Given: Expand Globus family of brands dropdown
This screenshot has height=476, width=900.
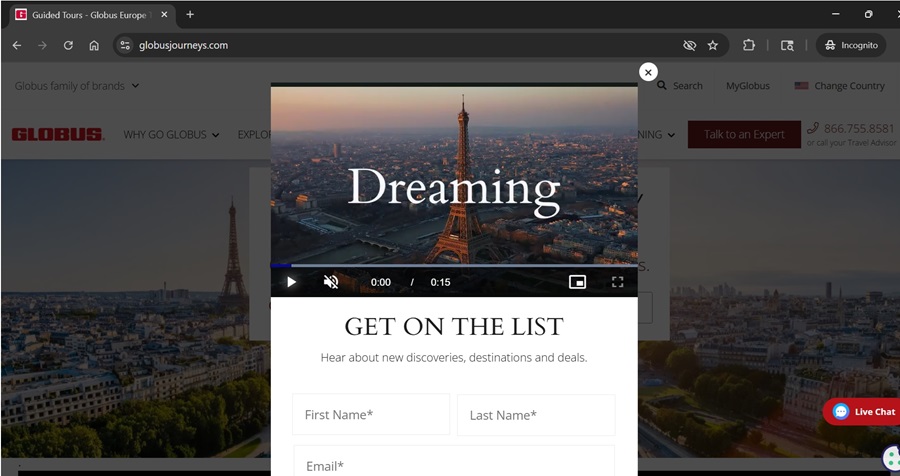Looking at the screenshot, I should pos(77,86).
